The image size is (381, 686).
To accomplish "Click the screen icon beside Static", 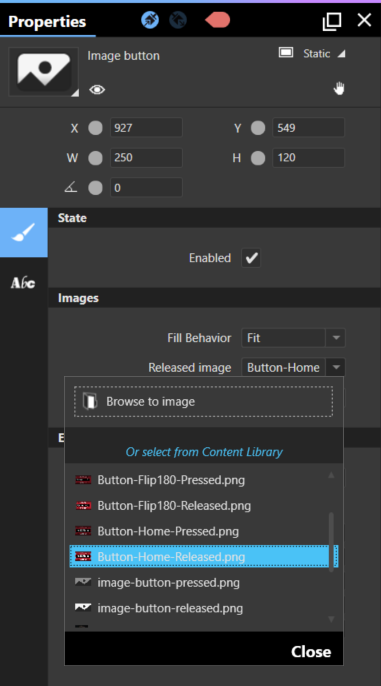I will 286,53.
